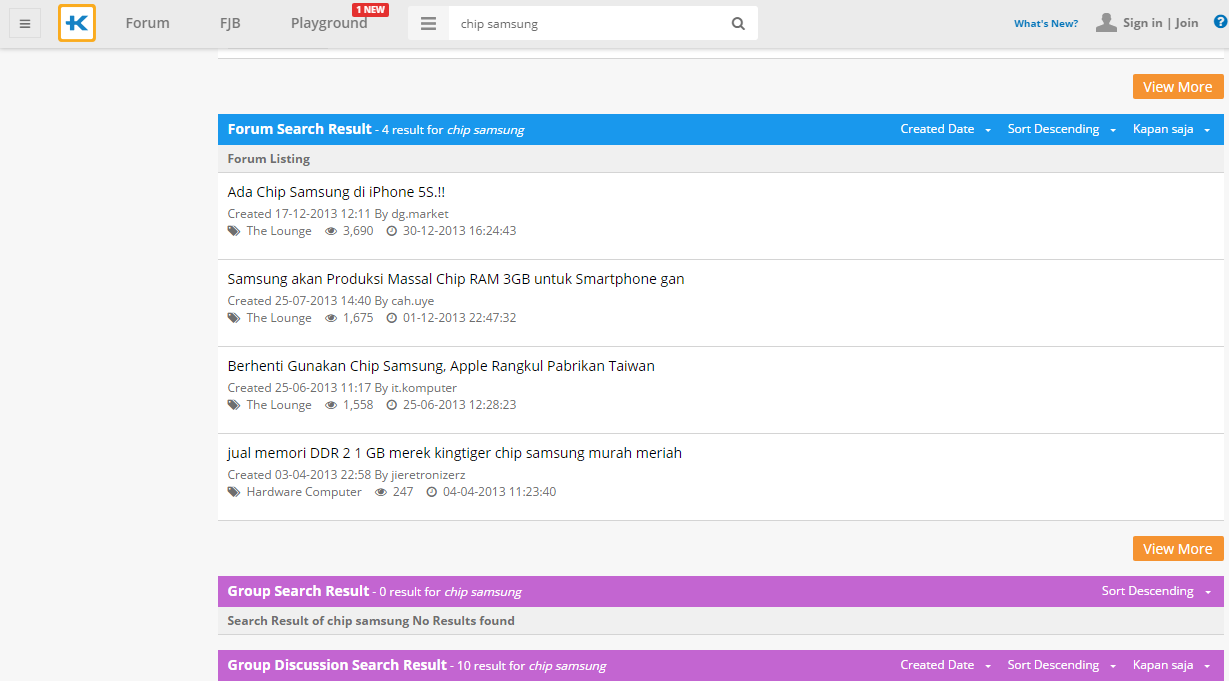Screen dimensions: 1229x685
Task: Click clock icon beside 04-04-2013 11:23:40
Action: tap(432, 492)
